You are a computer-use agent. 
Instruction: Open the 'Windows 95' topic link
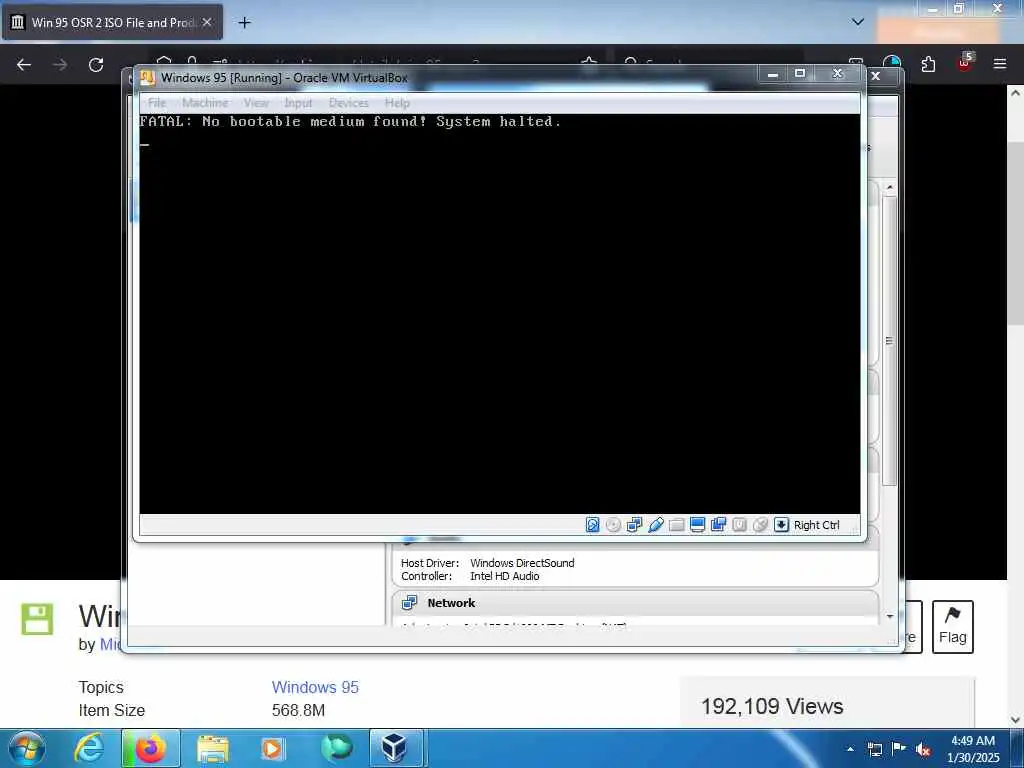(315, 687)
